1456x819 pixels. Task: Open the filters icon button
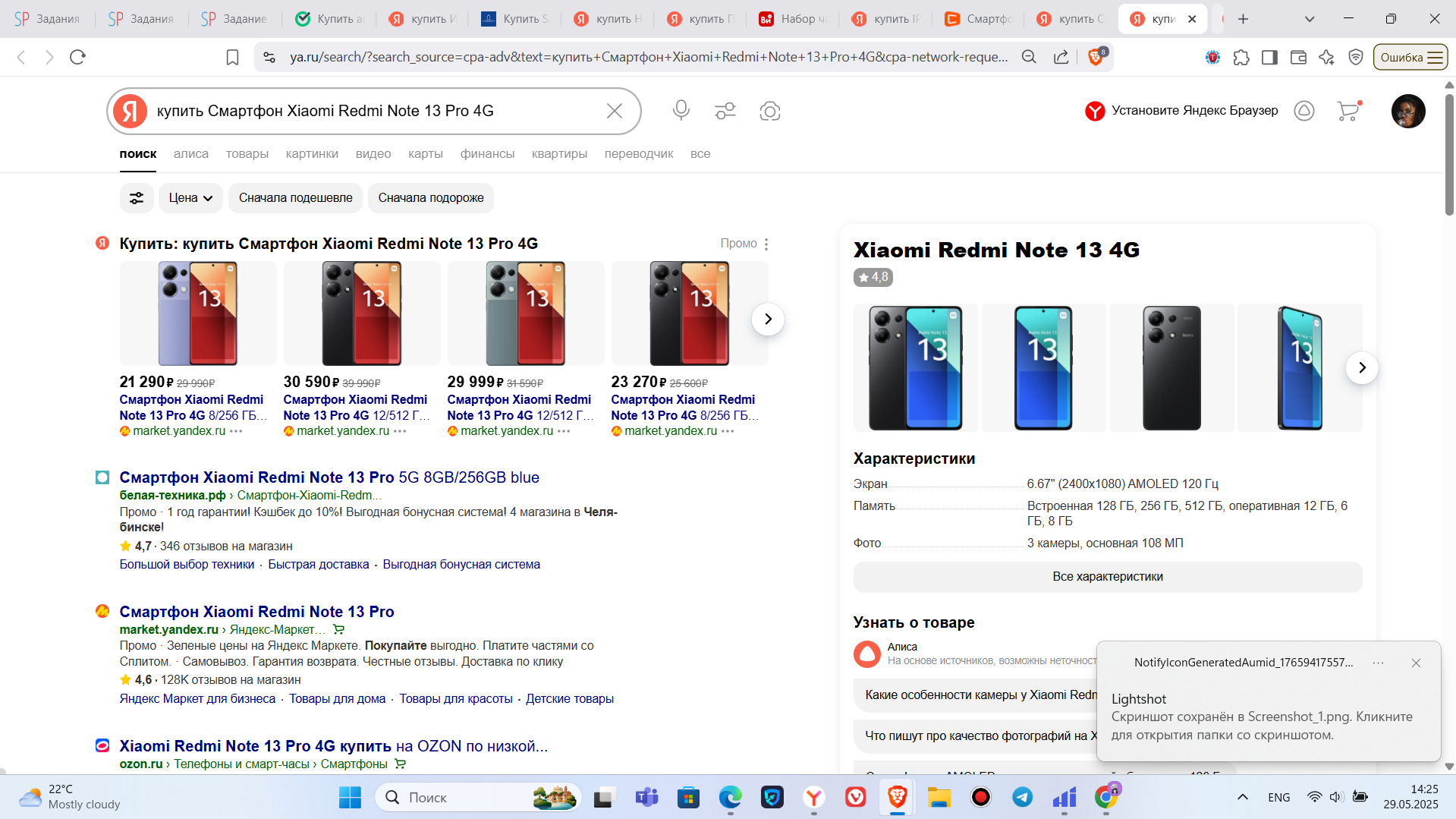click(137, 198)
